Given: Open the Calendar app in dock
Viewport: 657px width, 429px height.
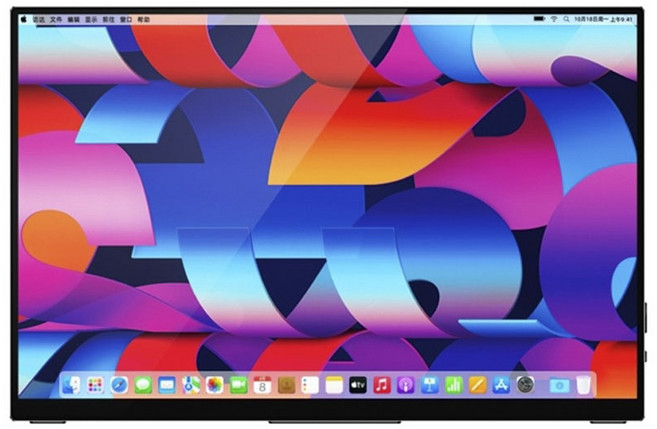Looking at the screenshot, I should 262,385.
